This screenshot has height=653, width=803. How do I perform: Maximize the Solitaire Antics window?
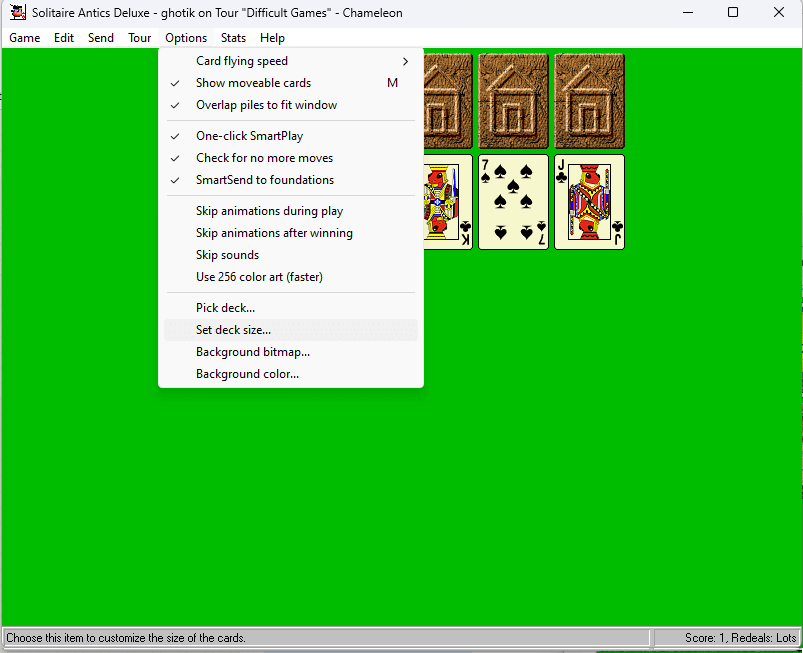[x=733, y=12]
